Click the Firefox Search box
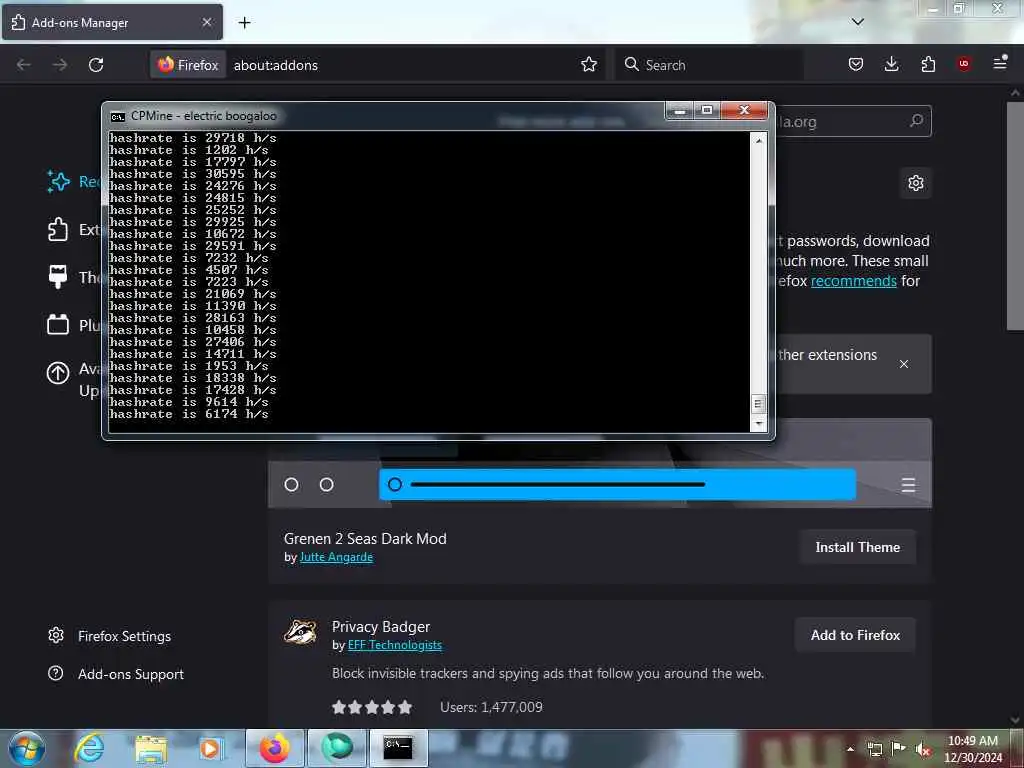This screenshot has width=1024, height=768. coord(709,65)
